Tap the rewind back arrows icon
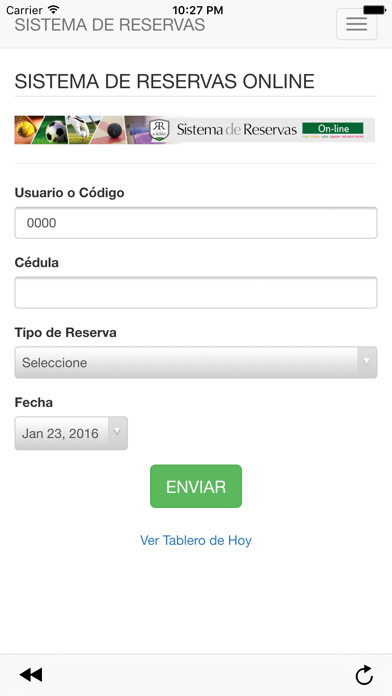Viewport: 392px width, 696px height. 31,675
